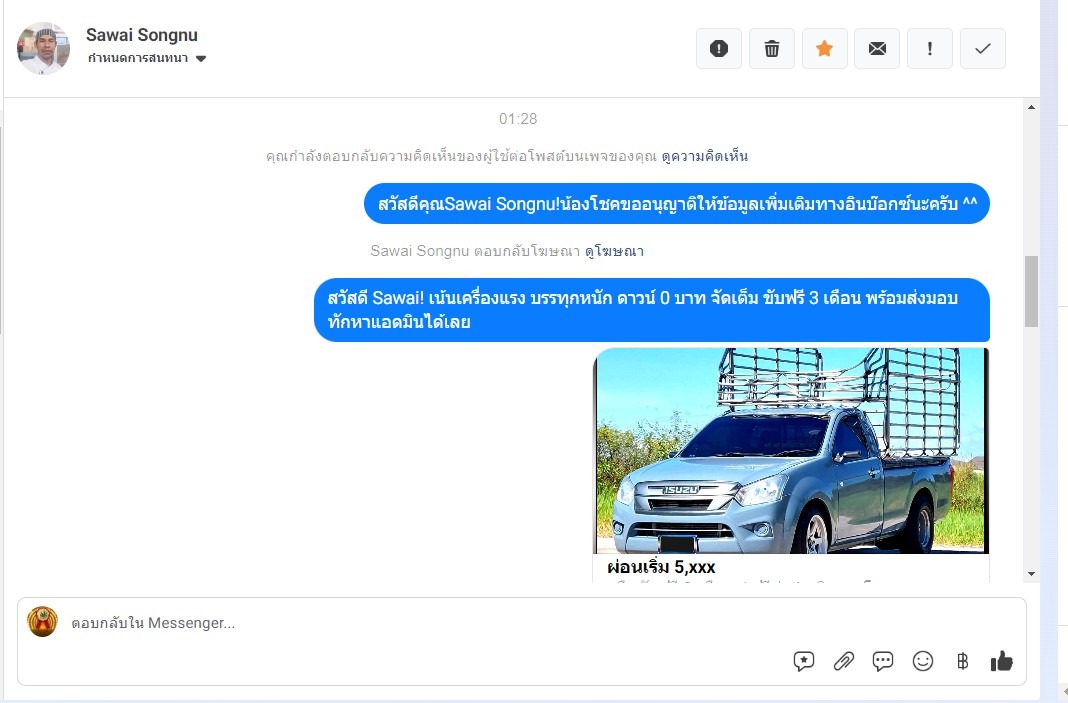Toggle the orange follow-up star
This screenshot has height=703, width=1068.
pyautogui.click(x=825, y=48)
